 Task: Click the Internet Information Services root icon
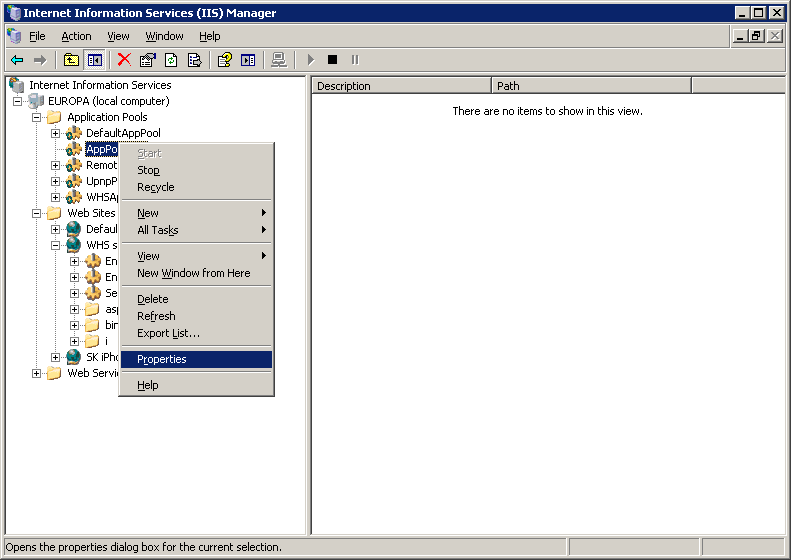coord(17,85)
